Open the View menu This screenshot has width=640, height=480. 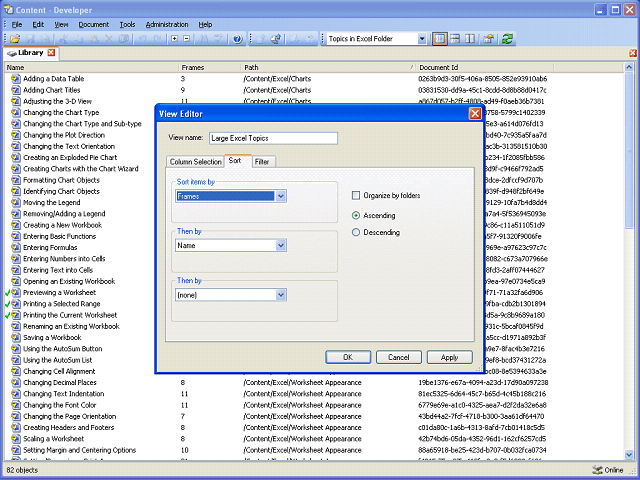(x=61, y=24)
